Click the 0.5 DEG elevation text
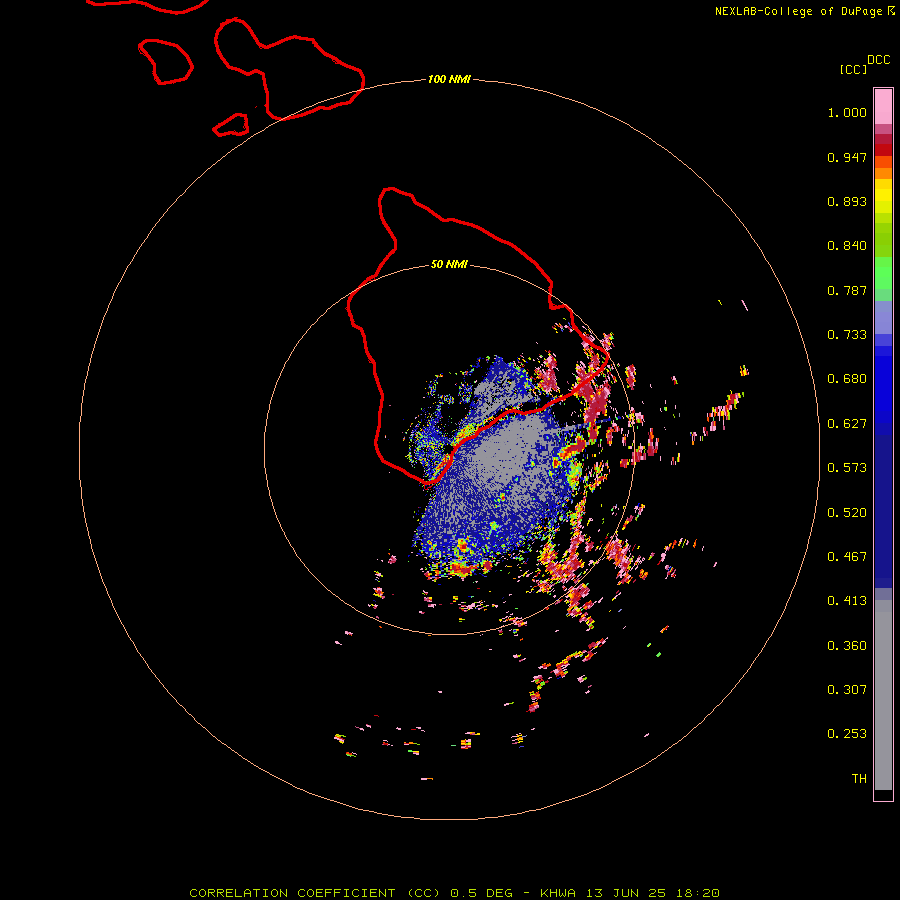 tap(482, 893)
